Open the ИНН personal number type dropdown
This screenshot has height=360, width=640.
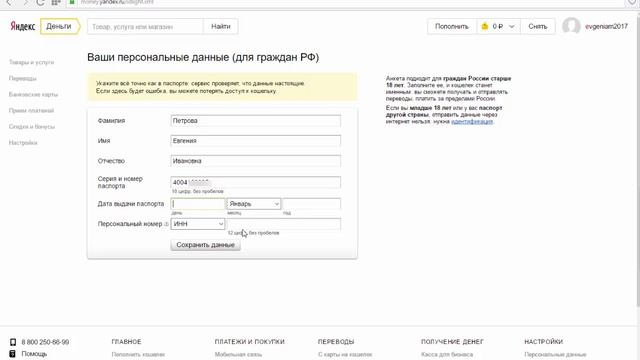point(198,224)
